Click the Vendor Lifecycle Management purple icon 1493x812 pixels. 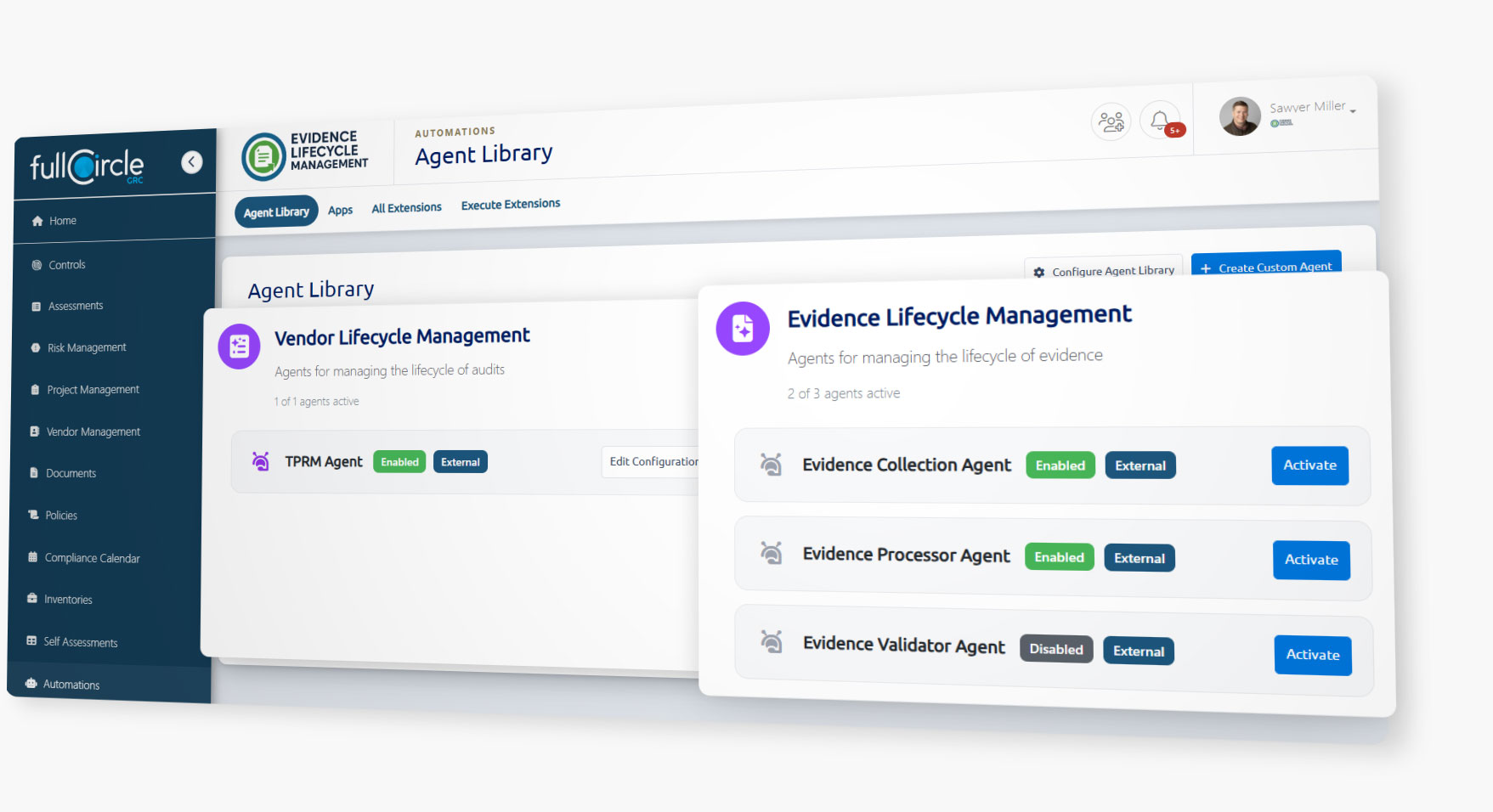coord(240,347)
